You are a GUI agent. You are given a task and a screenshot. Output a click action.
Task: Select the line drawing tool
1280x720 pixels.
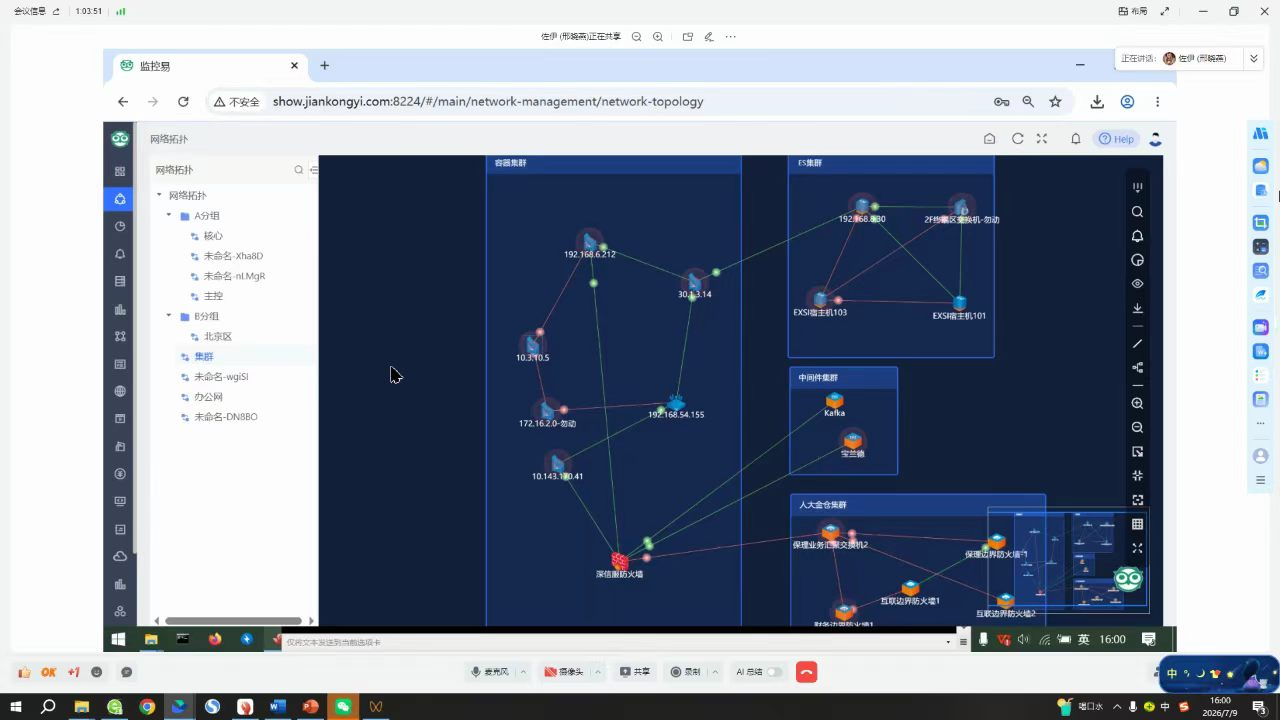point(1137,344)
